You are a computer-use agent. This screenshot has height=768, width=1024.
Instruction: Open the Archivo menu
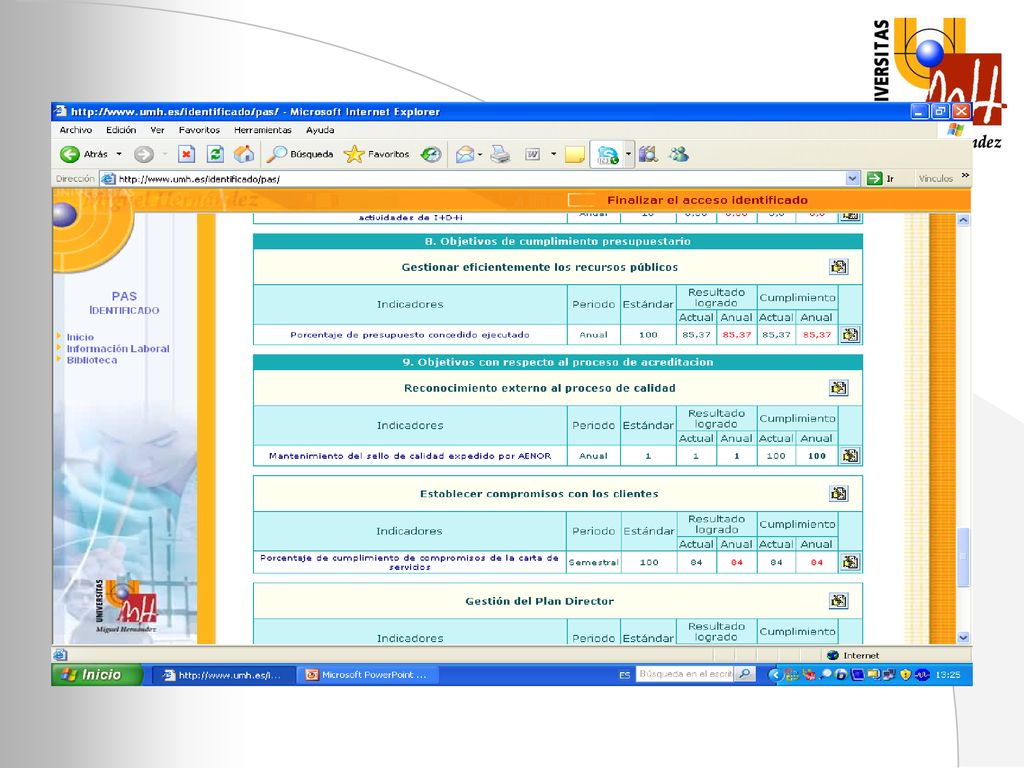(x=76, y=130)
